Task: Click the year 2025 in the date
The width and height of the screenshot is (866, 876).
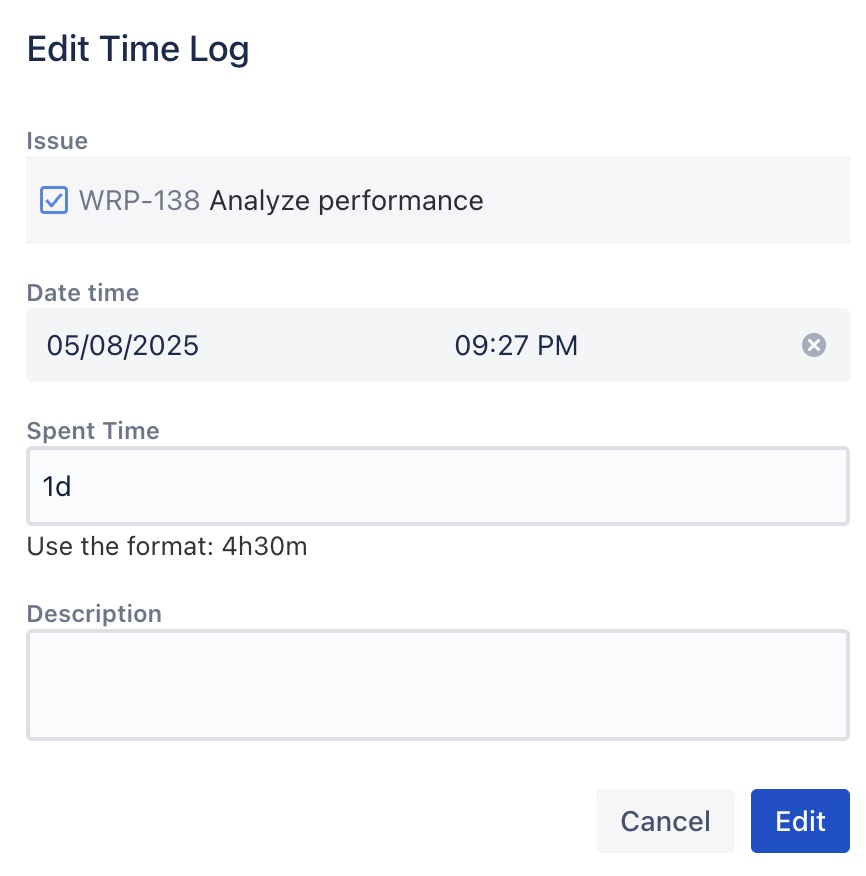Action: coord(164,346)
